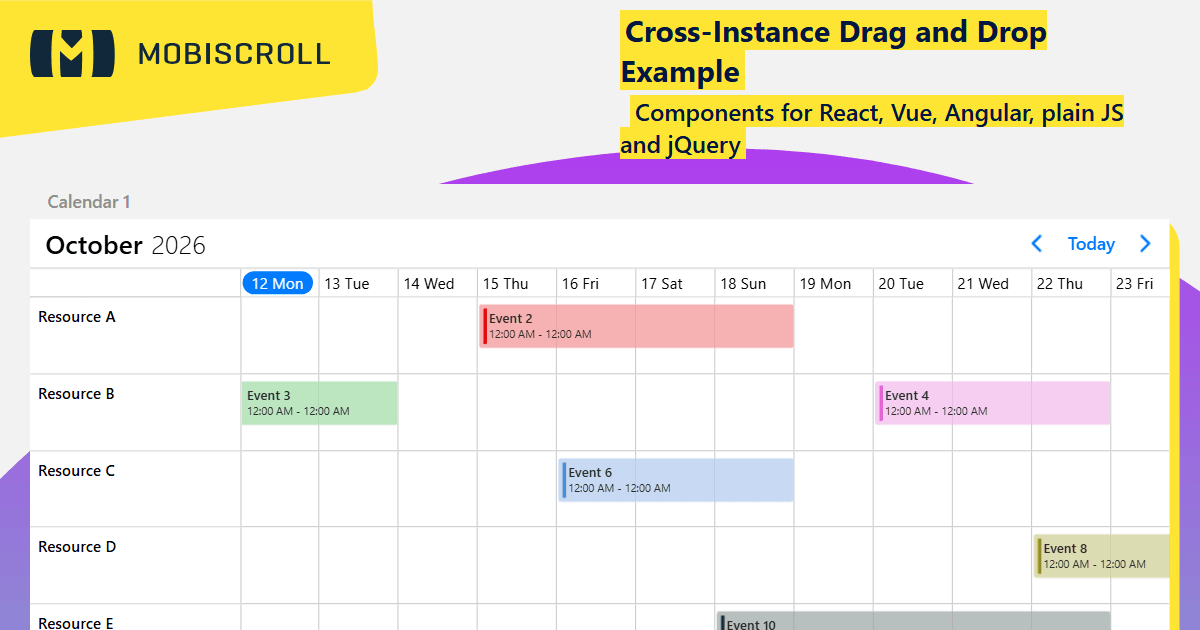
Task: Select the 22 Thu day header
Action: (1060, 284)
